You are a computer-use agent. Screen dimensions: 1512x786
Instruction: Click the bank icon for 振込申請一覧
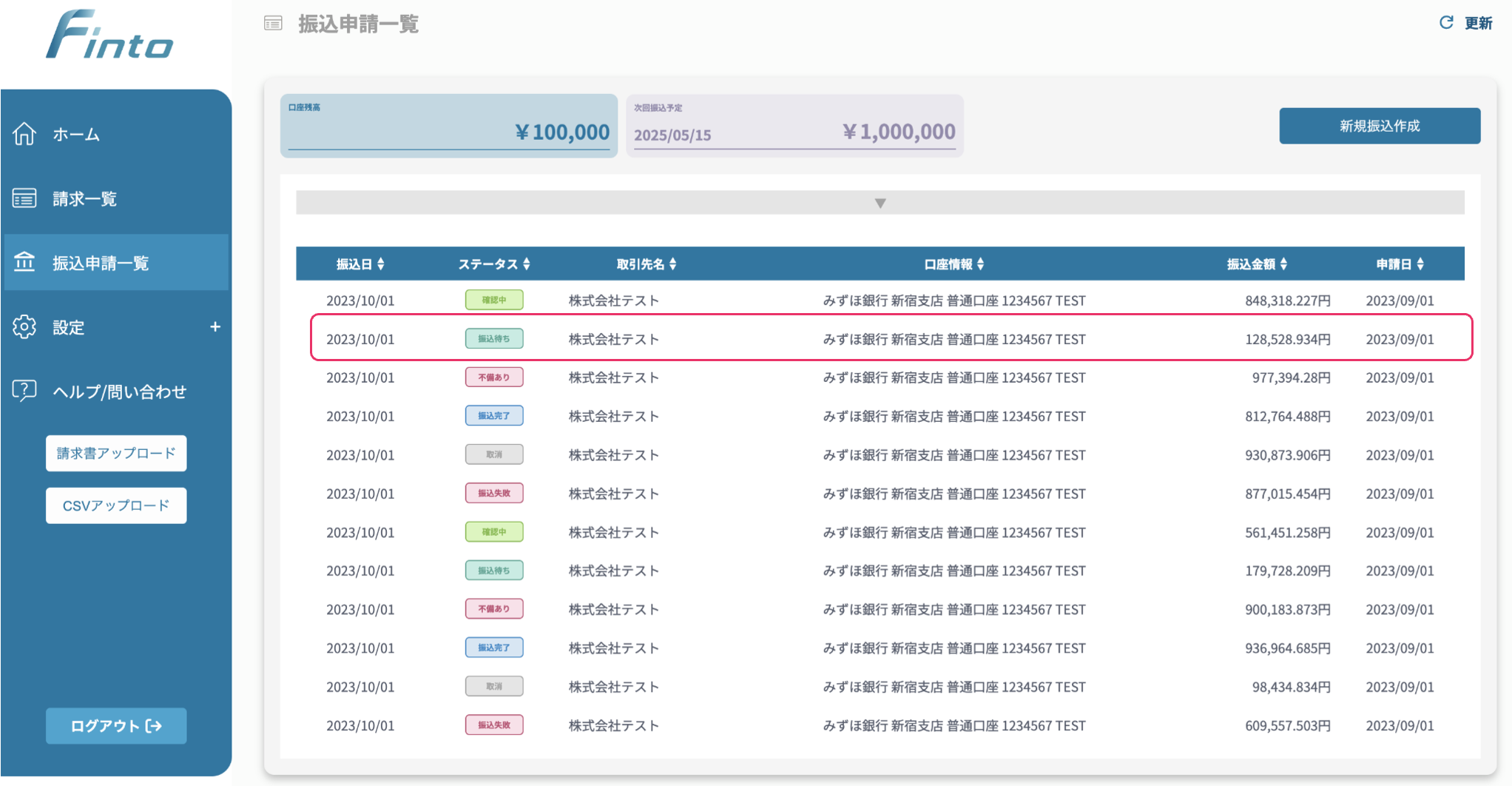click(x=24, y=262)
